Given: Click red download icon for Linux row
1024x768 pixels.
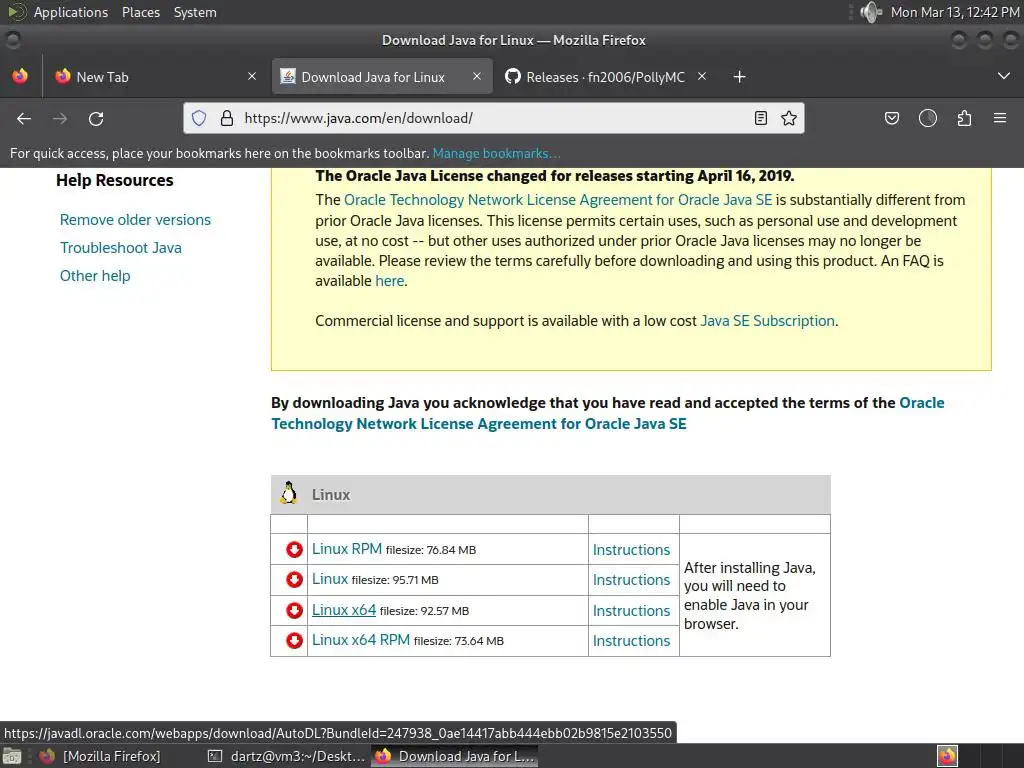Looking at the screenshot, I should 295,579.
